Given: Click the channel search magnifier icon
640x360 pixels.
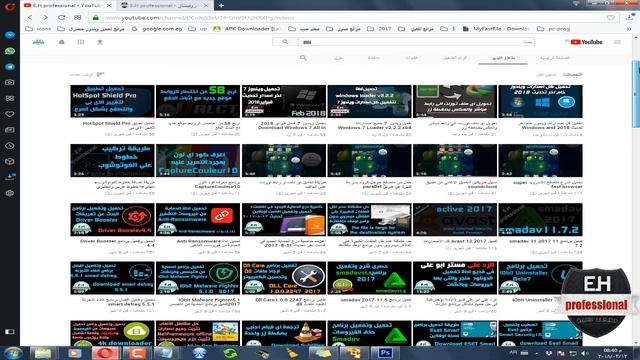Looking at the screenshot, I should (303, 58).
